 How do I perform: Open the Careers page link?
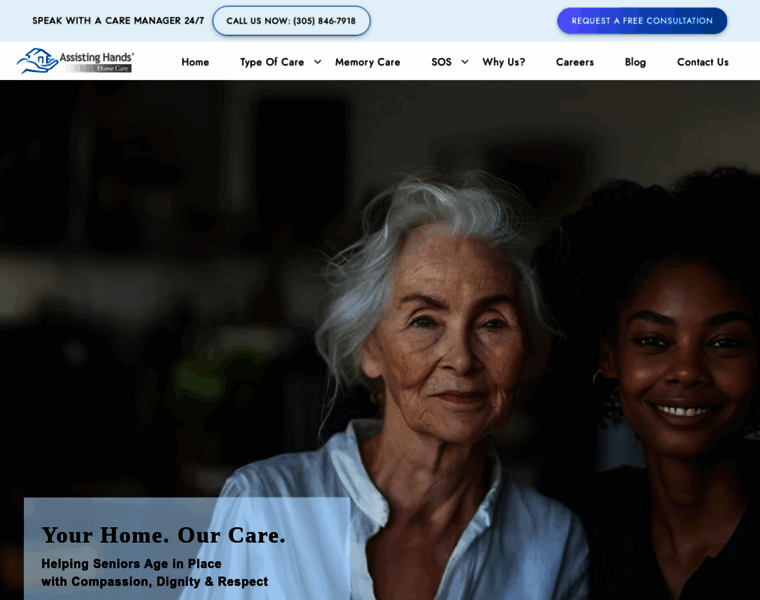[575, 62]
